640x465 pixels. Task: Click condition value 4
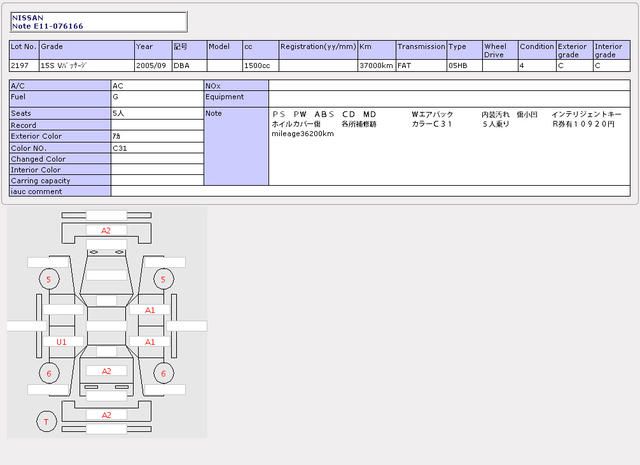537,66
